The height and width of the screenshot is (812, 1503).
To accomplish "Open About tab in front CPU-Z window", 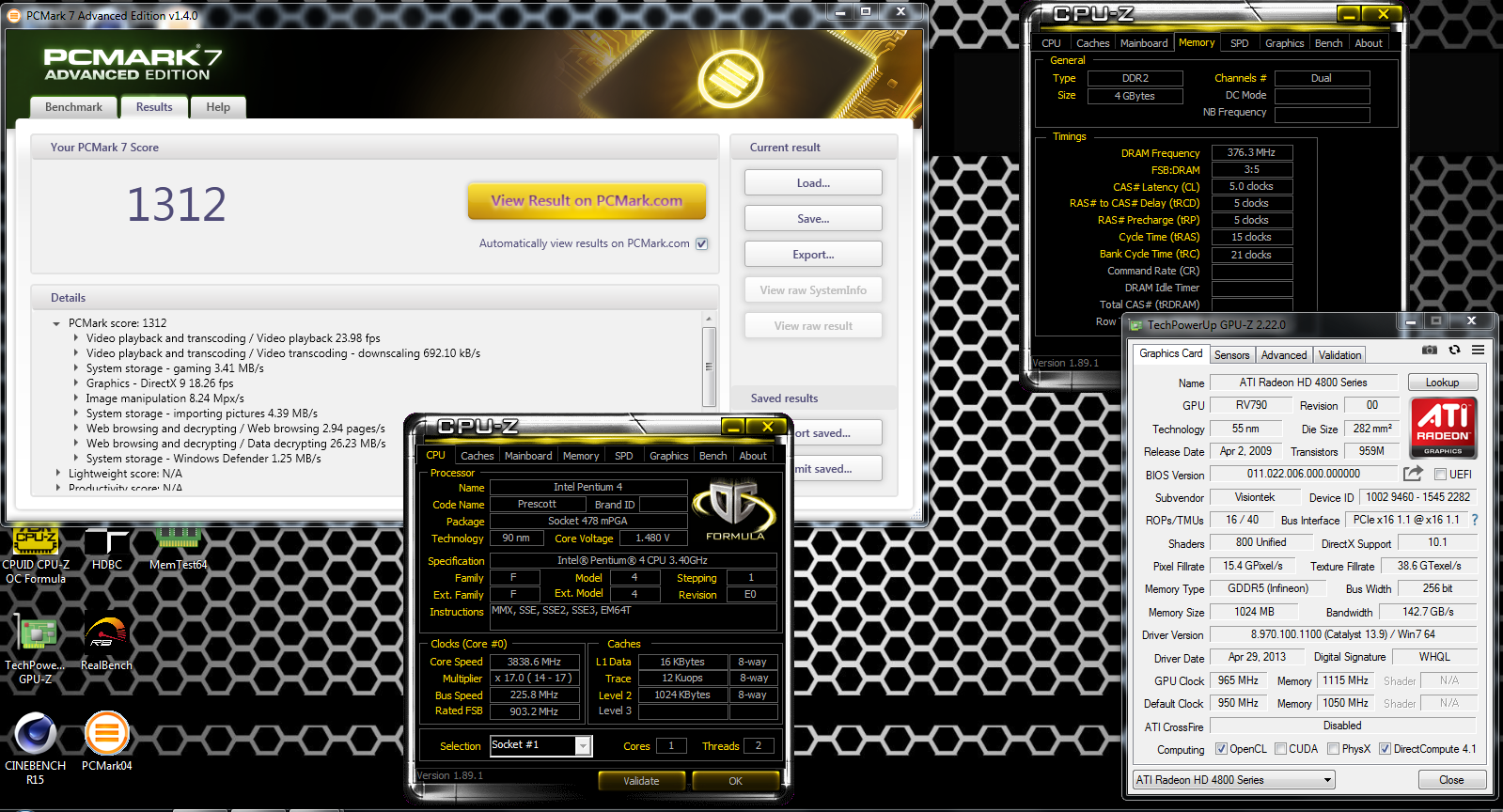I will (x=753, y=456).
